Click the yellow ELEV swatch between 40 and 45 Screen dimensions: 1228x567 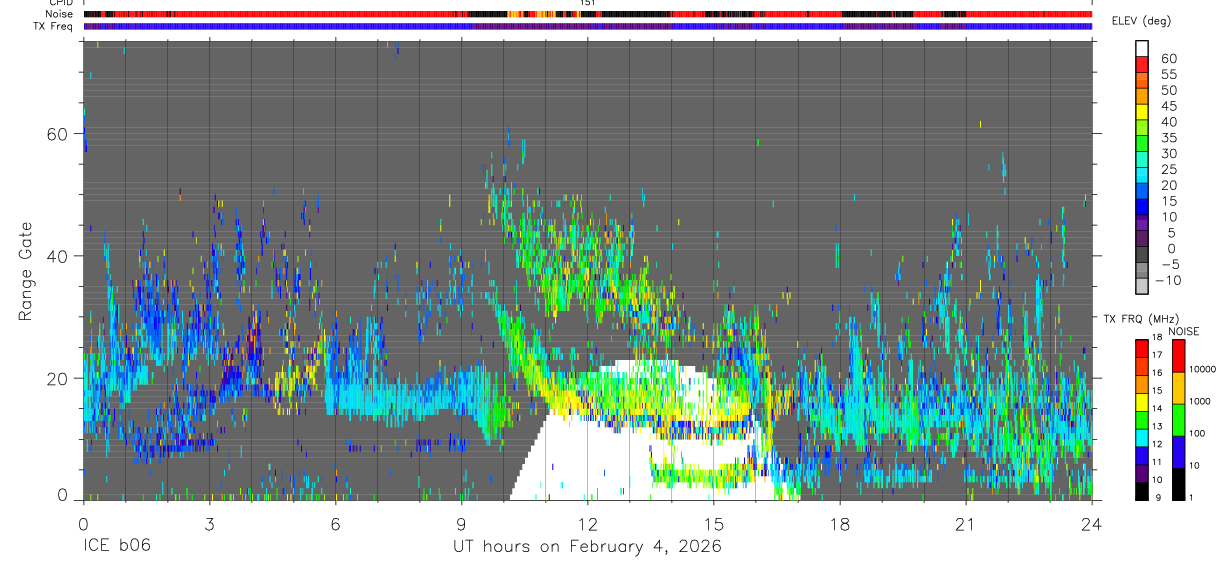[x=1143, y=112]
